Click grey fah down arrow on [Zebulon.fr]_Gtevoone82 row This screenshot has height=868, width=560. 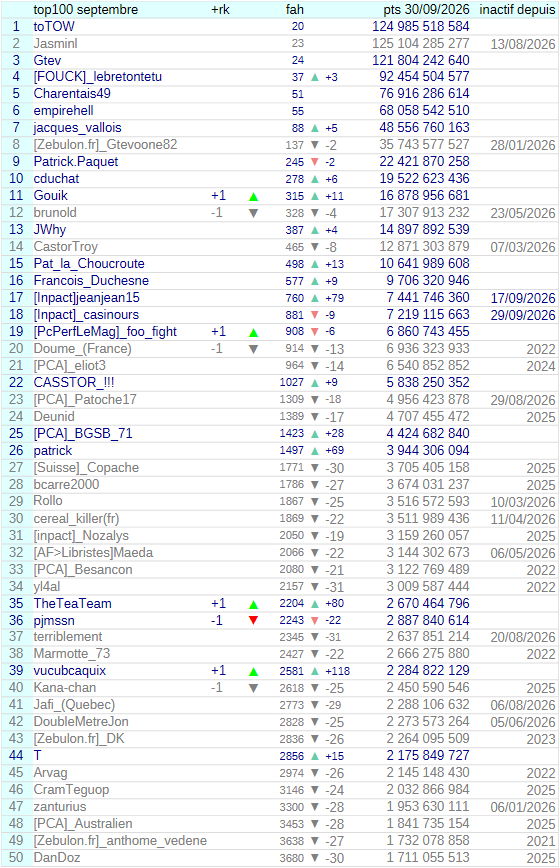tap(315, 145)
